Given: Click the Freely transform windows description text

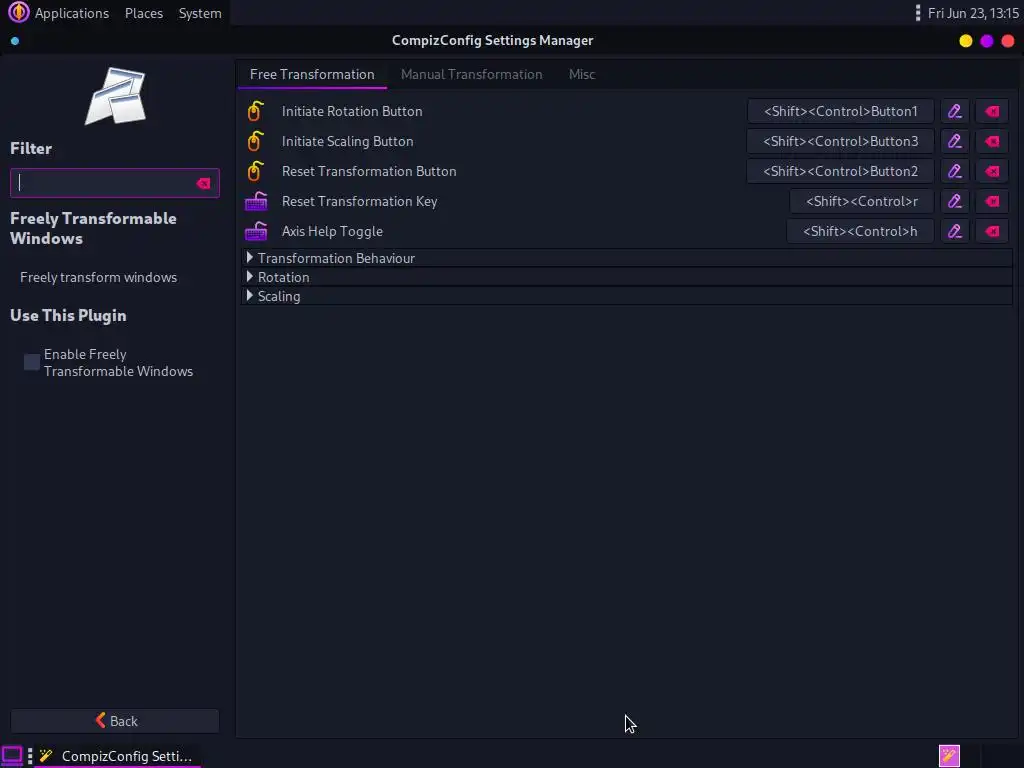Looking at the screenshot, I should coord(99,277).
